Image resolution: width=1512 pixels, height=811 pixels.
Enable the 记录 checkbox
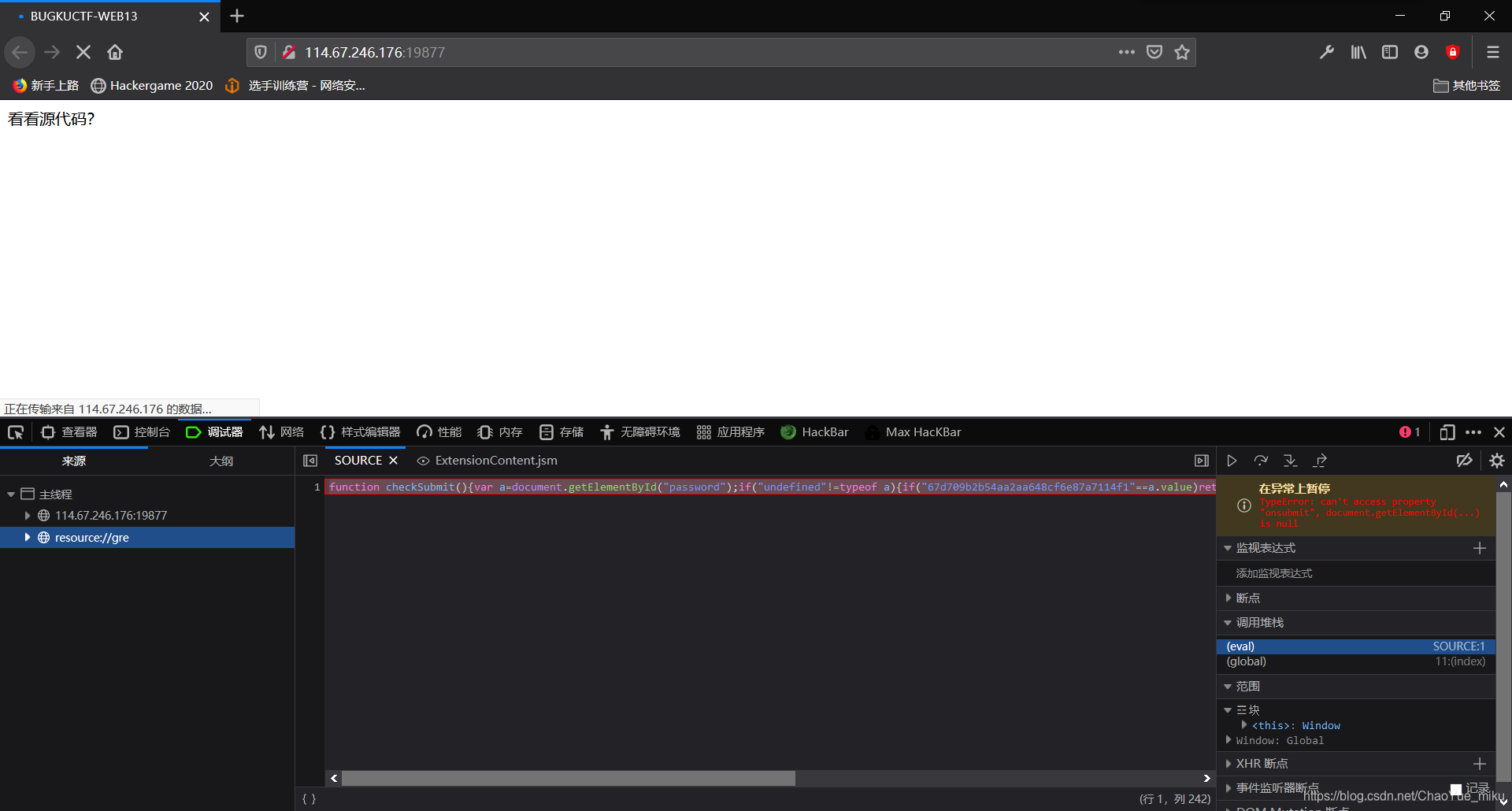pyautogui.click(x=1455, y=787)
